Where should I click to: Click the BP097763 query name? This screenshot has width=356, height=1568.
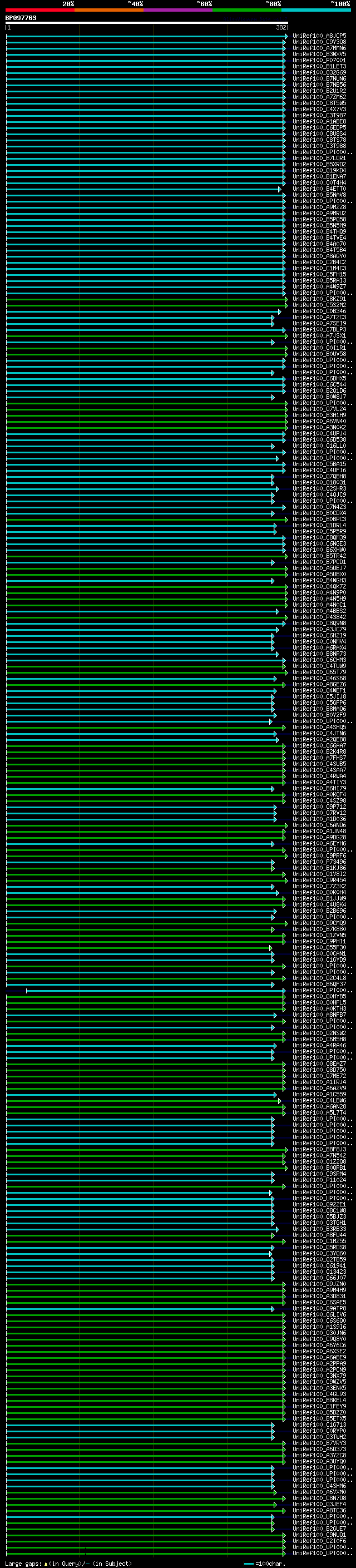coord(21,18)
